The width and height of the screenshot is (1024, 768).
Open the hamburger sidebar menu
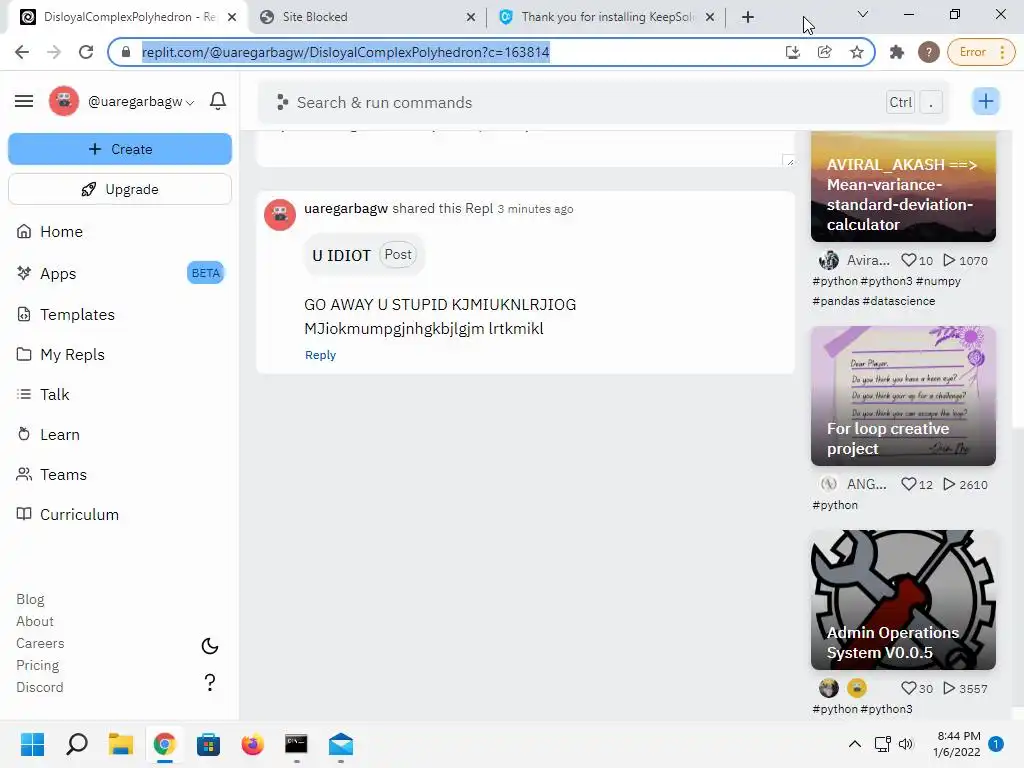click(24, 101)
